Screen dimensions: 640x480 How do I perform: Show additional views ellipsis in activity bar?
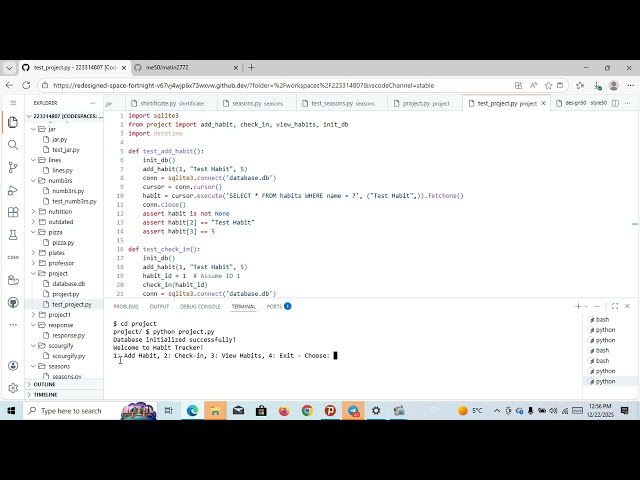pos(13,325)
